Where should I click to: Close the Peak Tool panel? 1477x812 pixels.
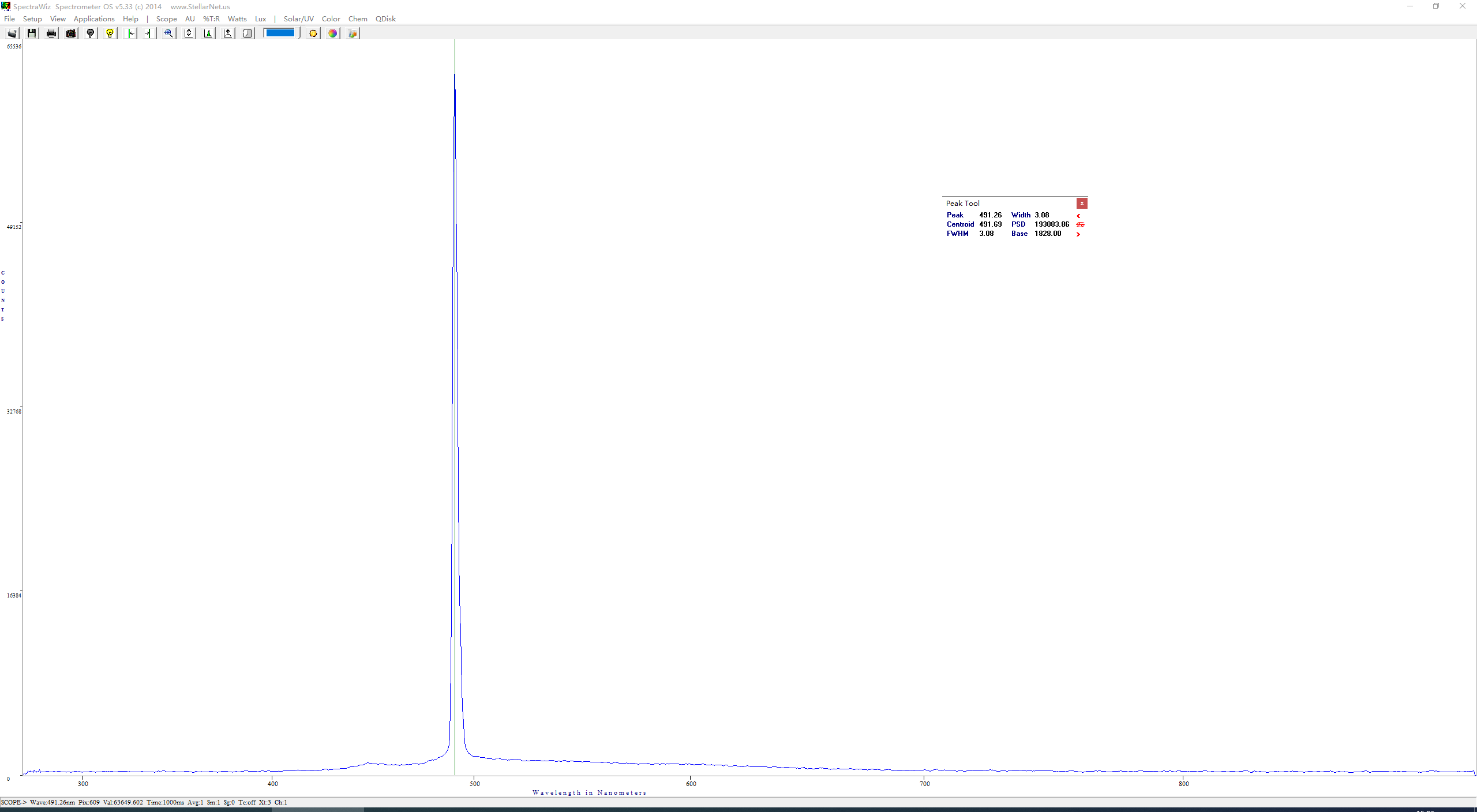[1082, 203]
